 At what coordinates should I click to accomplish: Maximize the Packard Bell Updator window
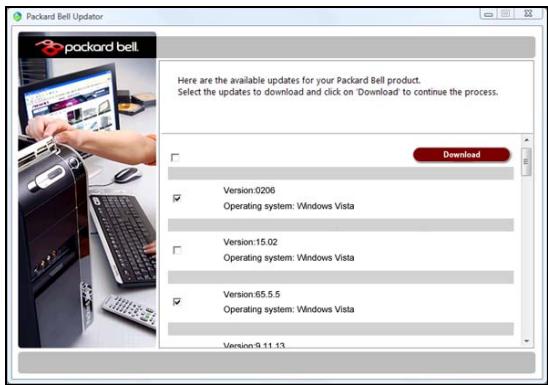point(505,14)
